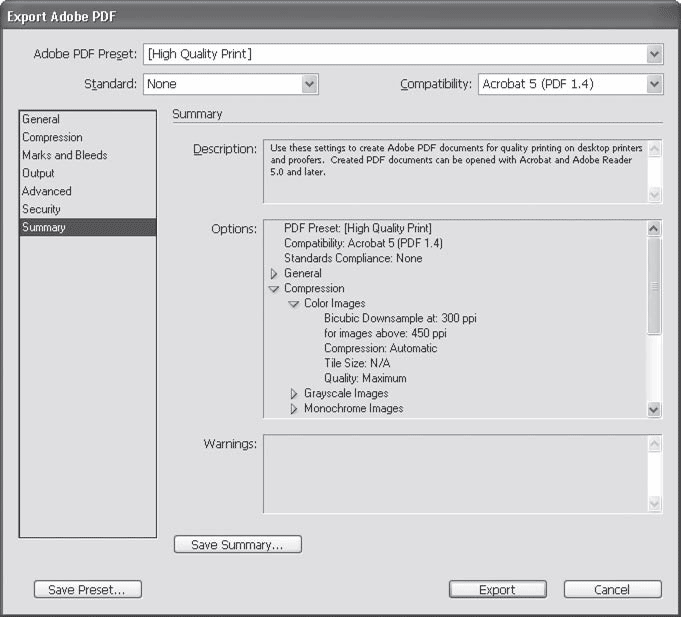The image size is (681, 617).
Task: Open the Output category
Action: pyautogui.click(x=38, y=173)
